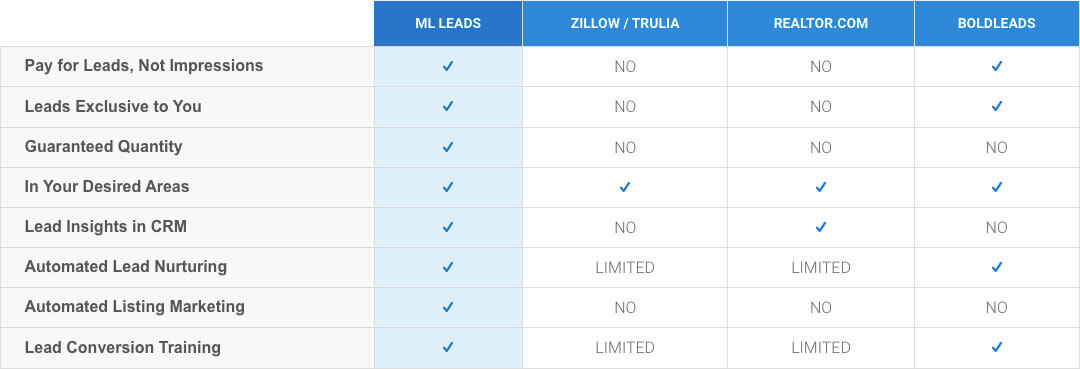Click Realtor.com checkmark for In Your Desired Areas
The image size is (1080, 369).
click(820, 187)
